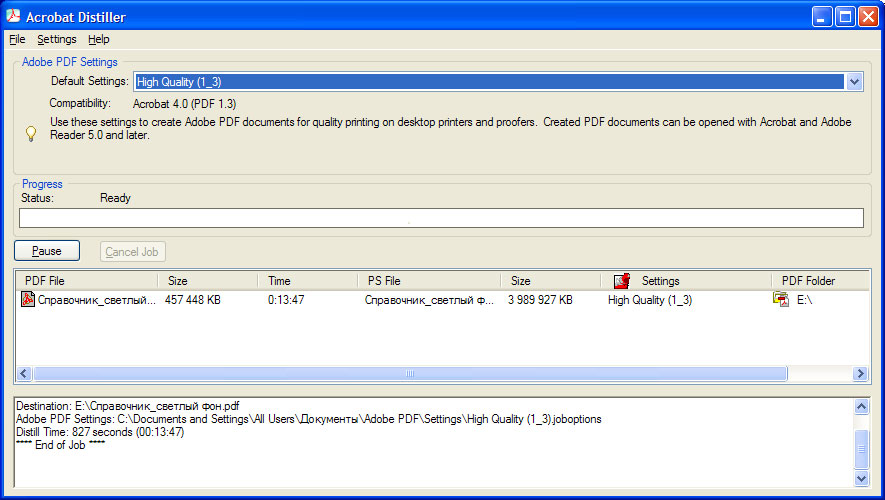Select the High Quality (1_3) cell in job row
This screenshot has width=885, height=500.
tap(650, 300)
